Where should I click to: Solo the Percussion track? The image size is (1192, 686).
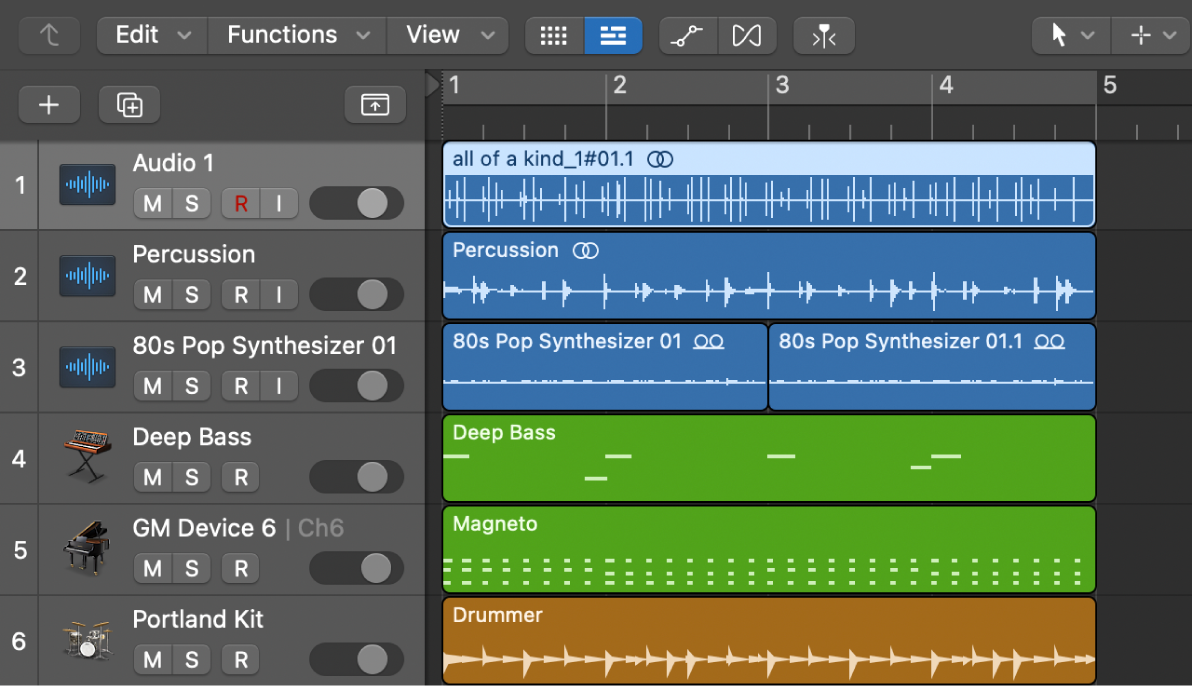tap(192, 294)
